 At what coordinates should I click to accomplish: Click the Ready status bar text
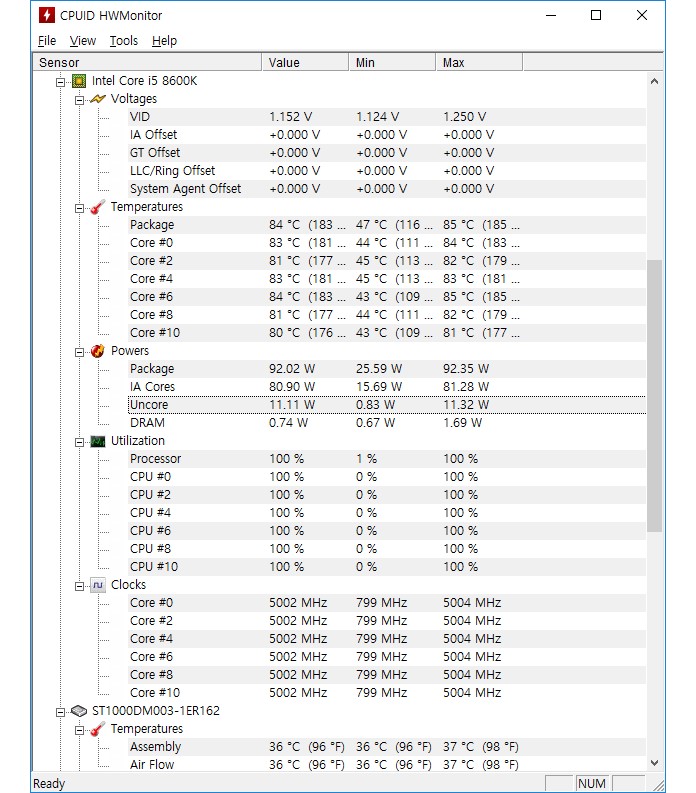[x=49, y=783]
